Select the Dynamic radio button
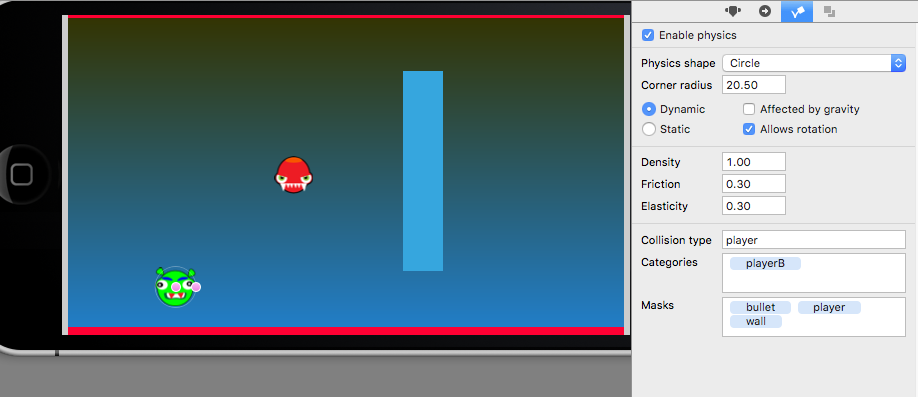This screenshot has height=397, width=918. click(649, 109)
